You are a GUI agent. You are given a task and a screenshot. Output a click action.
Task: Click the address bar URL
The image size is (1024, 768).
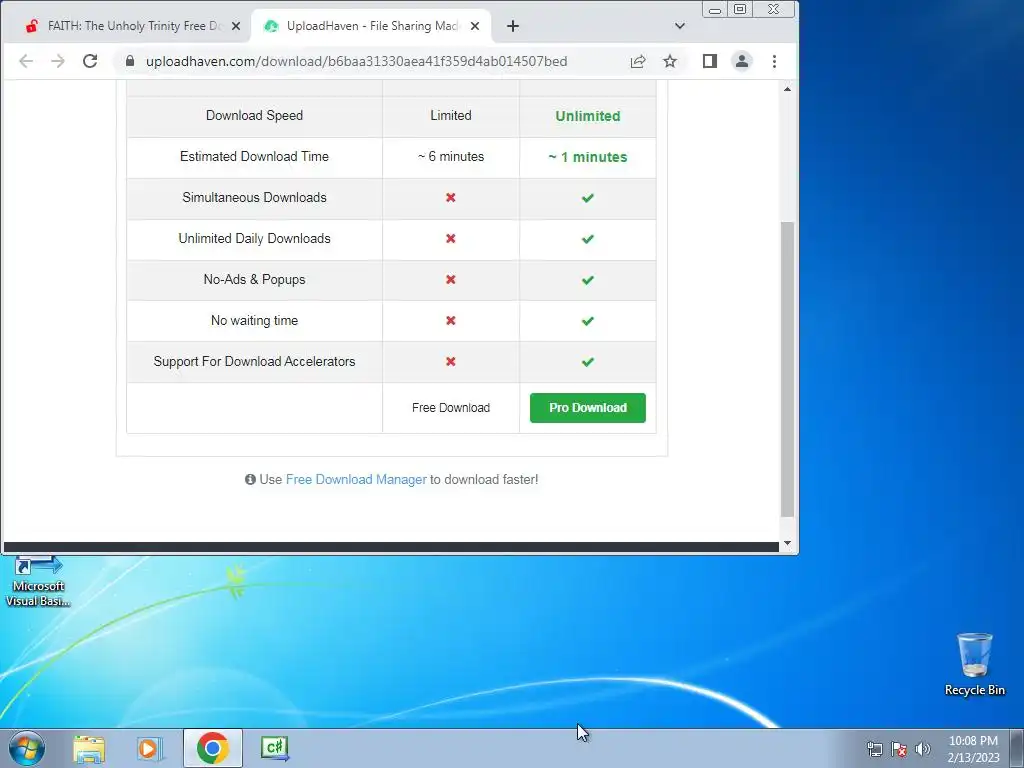(357, 61)
